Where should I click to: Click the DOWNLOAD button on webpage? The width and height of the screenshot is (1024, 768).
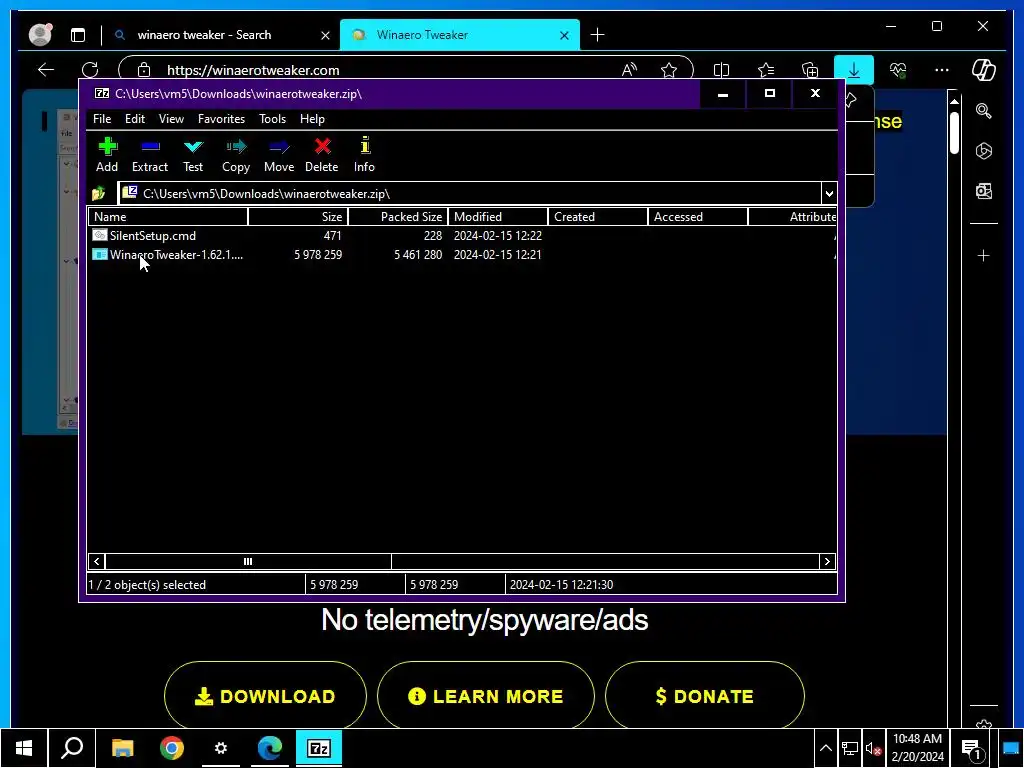pos(265,696)
